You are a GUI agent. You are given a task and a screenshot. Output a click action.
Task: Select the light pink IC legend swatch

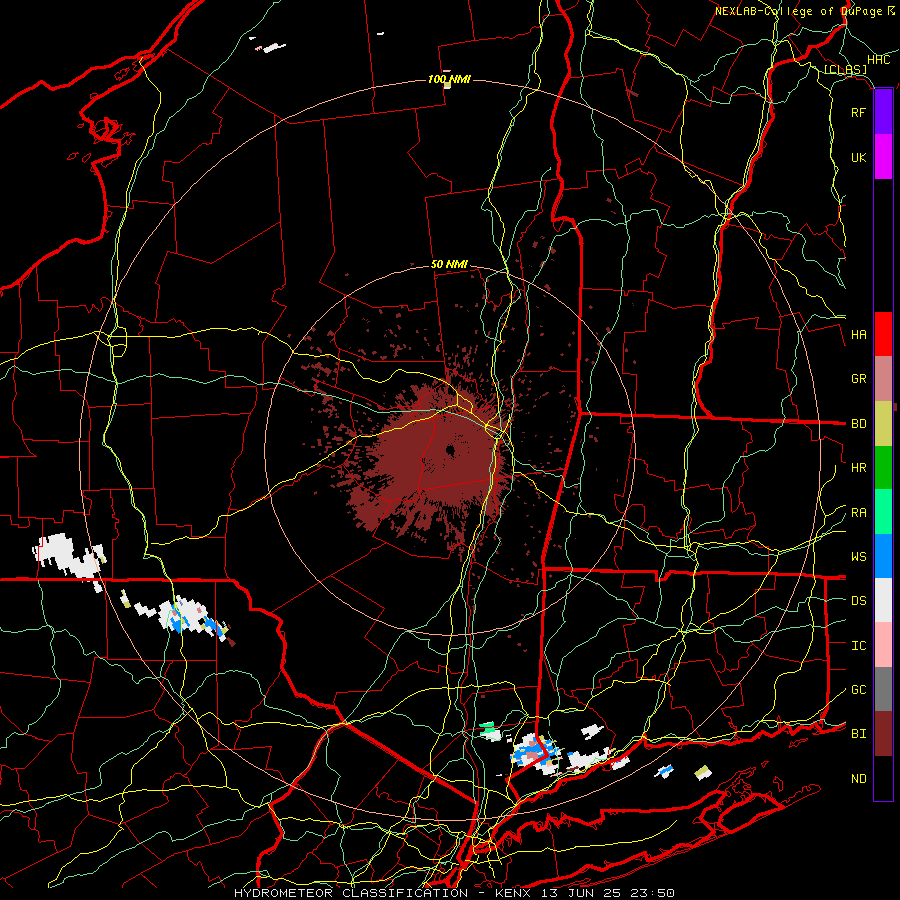click(x=883, y=645)
